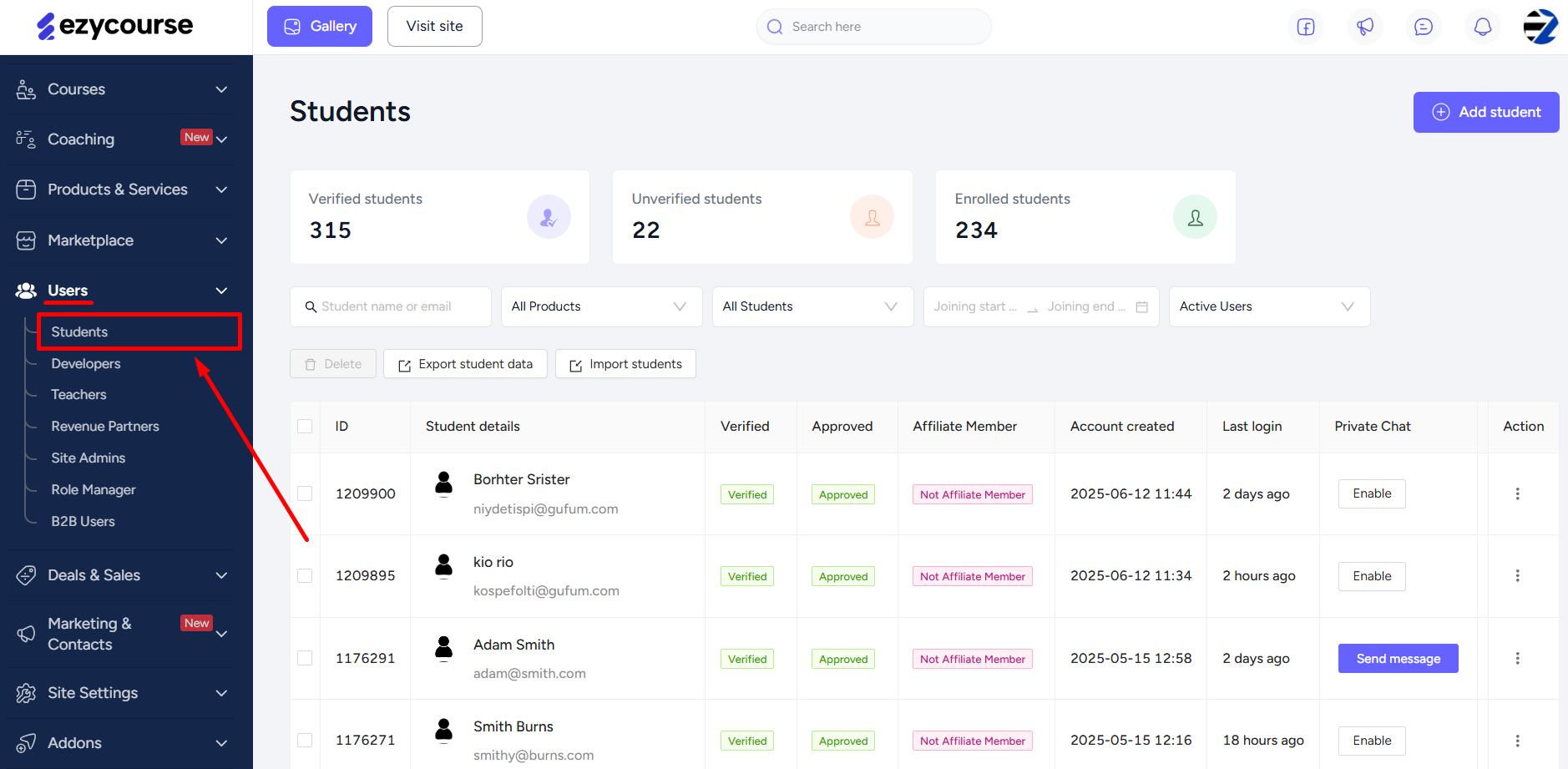This screenshot has height=769, width=1568.
Task: Open the All Products dropdown
Action: point(601,306)
